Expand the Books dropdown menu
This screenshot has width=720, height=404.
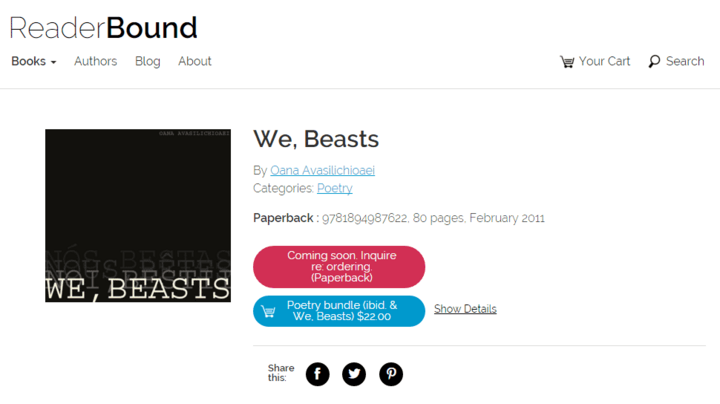coord(34,62)
